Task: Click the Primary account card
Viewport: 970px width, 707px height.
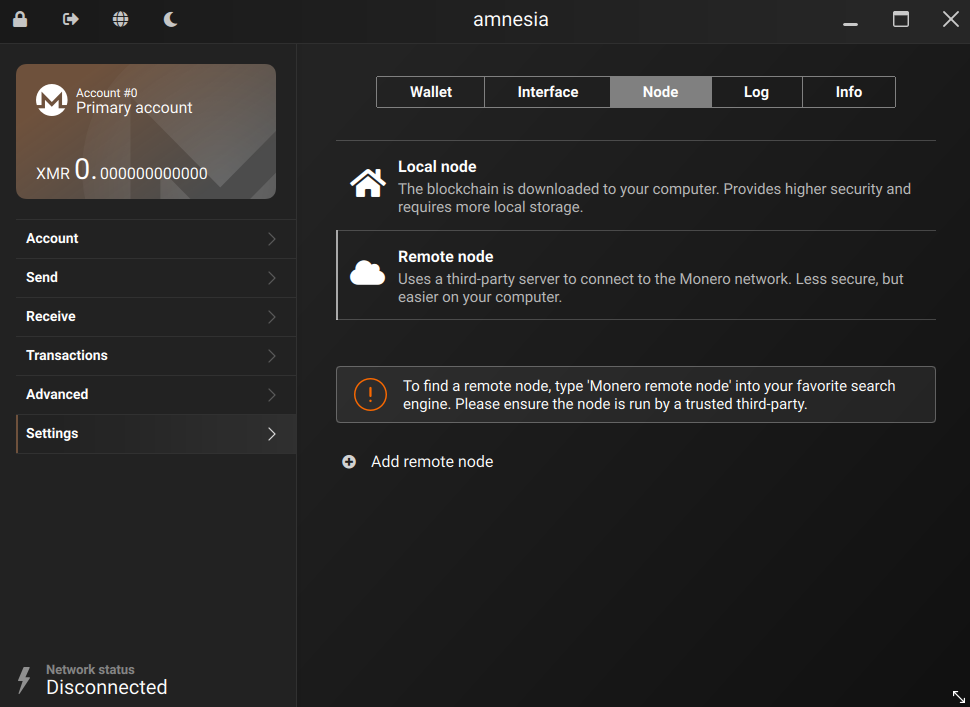Action: pyautogui.click(x=146, y=131)
